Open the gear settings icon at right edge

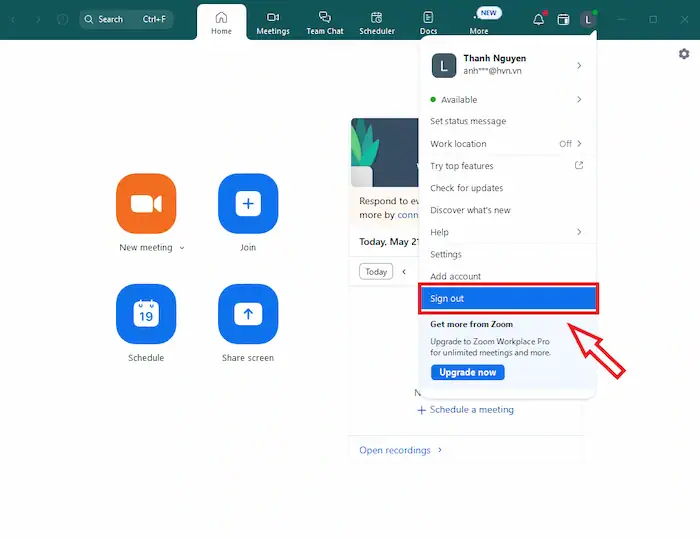tap(684, 54)
